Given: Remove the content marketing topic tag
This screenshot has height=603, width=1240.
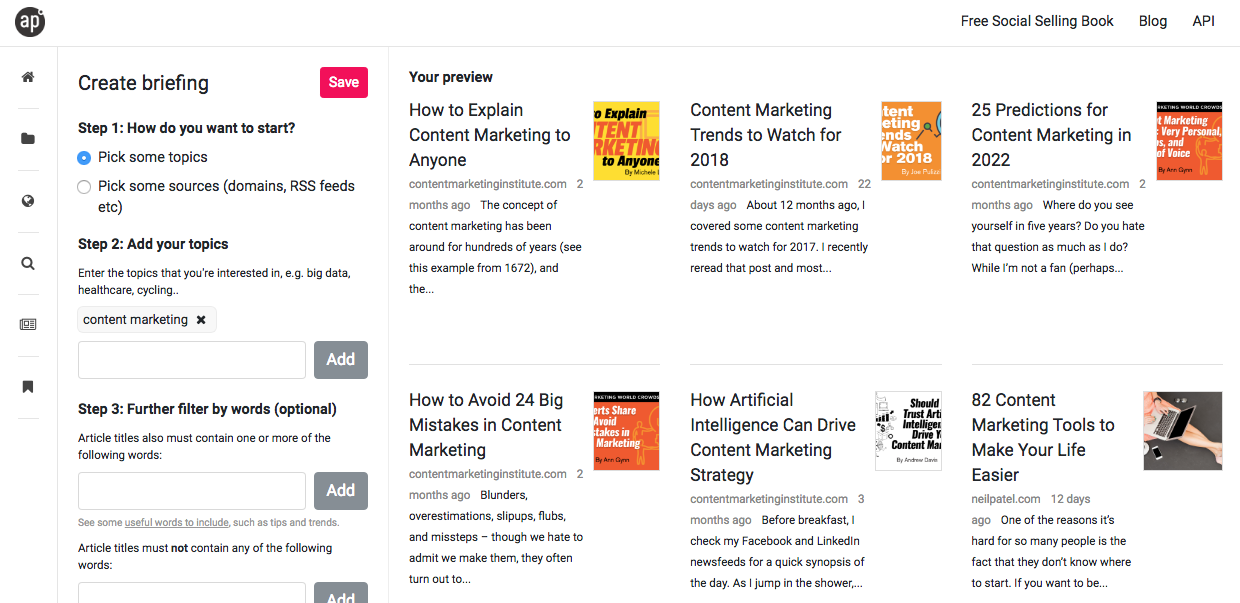Looking at the screenshot, I should click(x=201, y=320).
